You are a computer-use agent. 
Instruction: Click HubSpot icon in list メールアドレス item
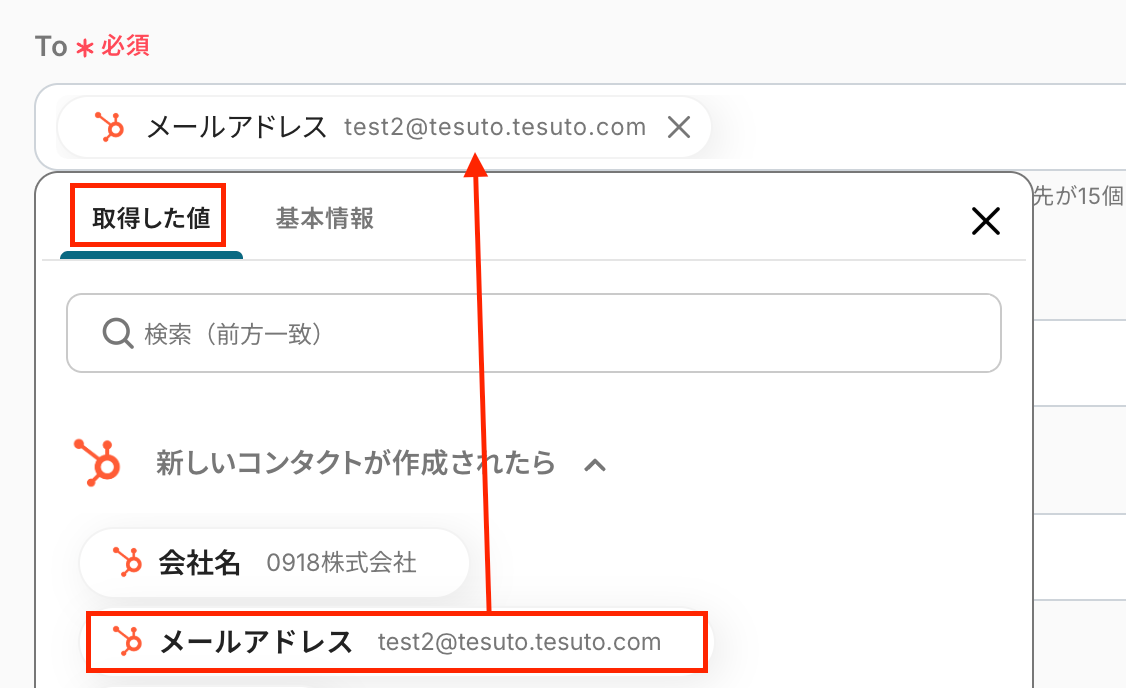coord(127,641)
